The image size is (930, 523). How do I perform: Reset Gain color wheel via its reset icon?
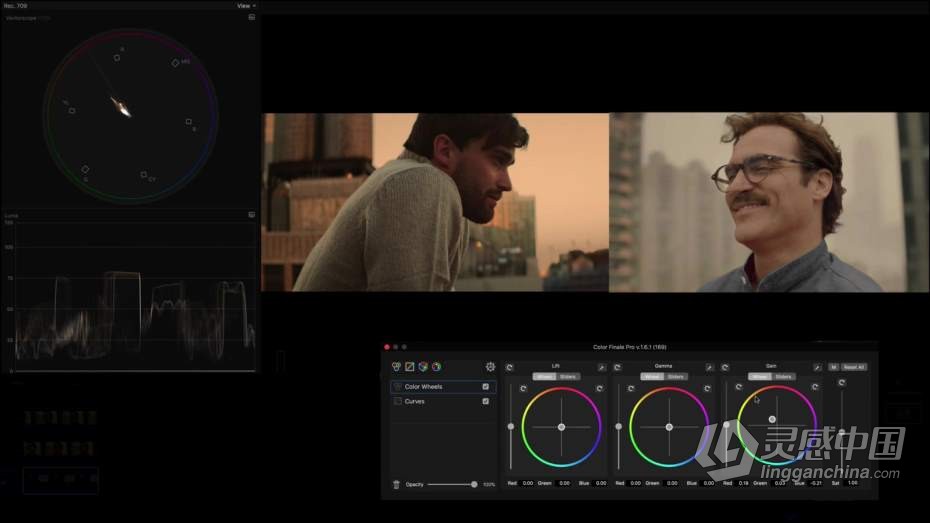pyautogui.click(x=816, y=387)
